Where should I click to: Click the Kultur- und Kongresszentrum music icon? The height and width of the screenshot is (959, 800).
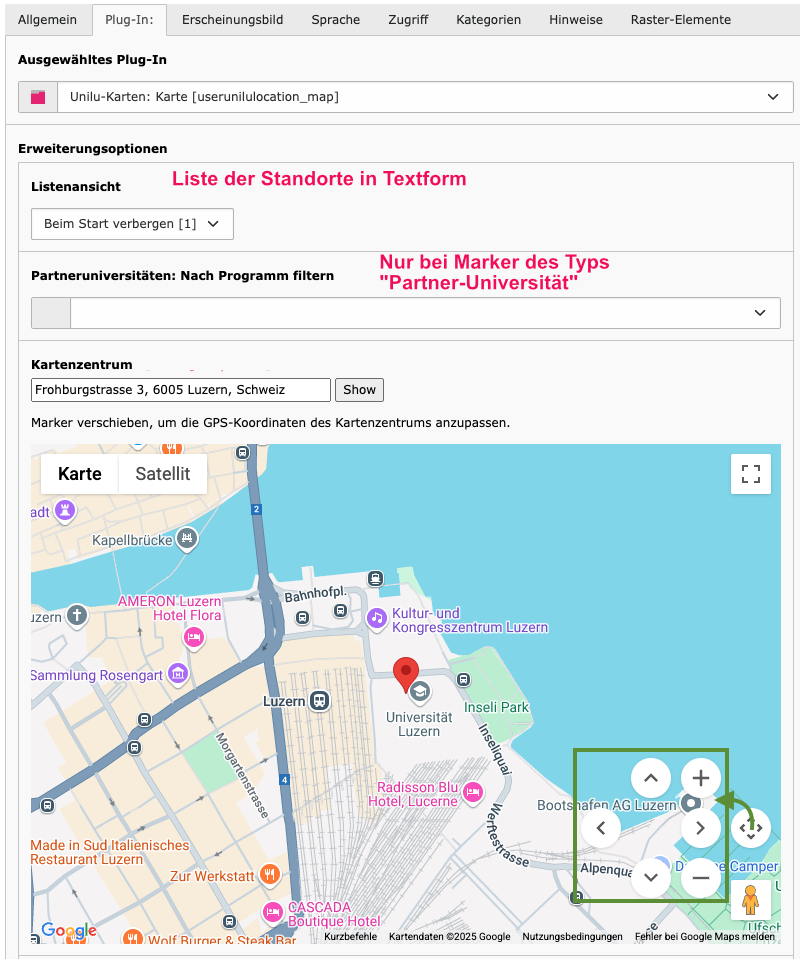pos(377,618)
